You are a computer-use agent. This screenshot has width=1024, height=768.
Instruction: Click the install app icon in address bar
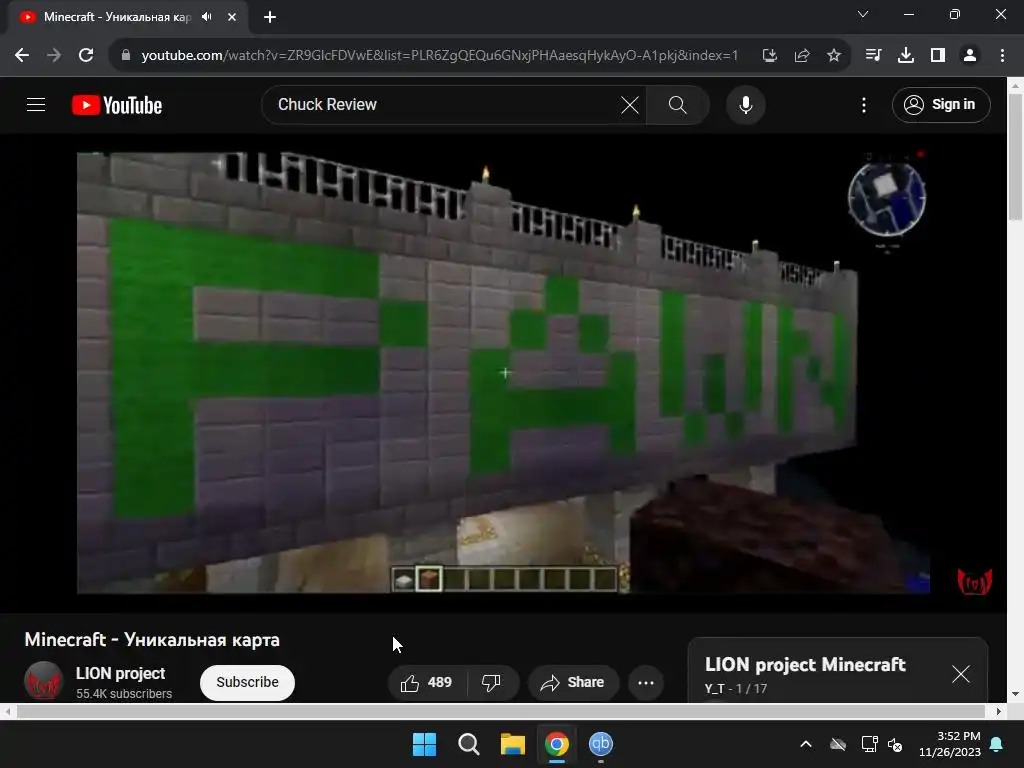click(x=769, y=55)
